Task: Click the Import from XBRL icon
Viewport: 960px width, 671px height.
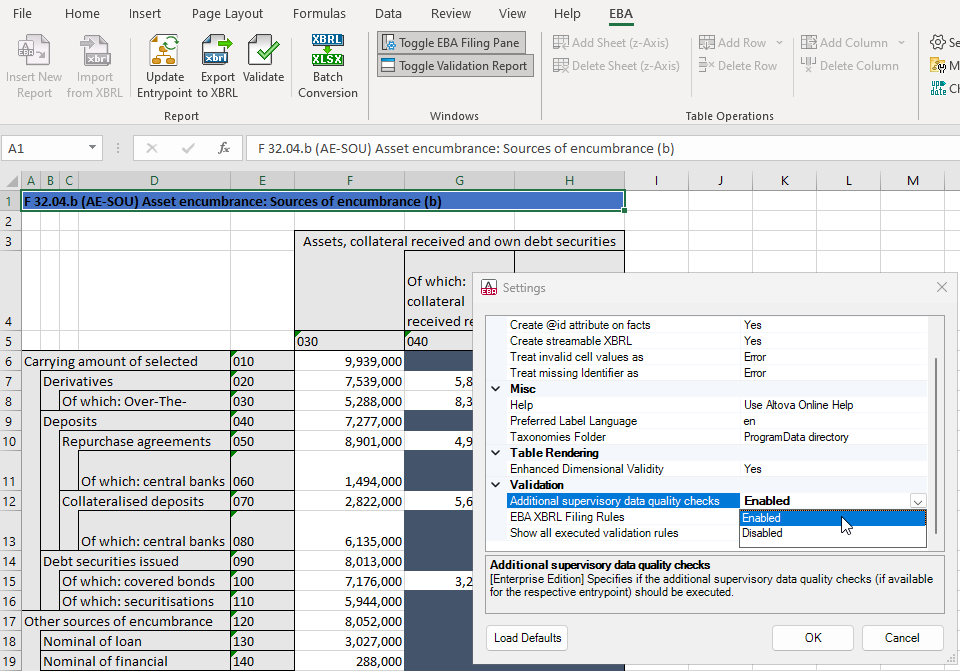Action: (x=95, y=52)
